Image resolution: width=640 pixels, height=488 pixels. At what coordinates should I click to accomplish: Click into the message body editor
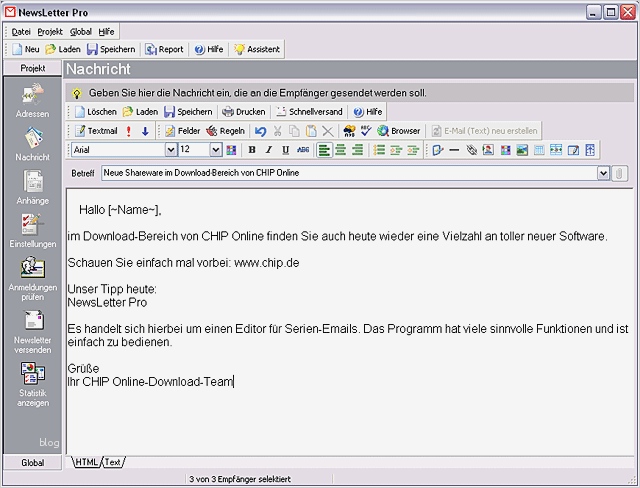pyautogui.click(x=349, y=322)
